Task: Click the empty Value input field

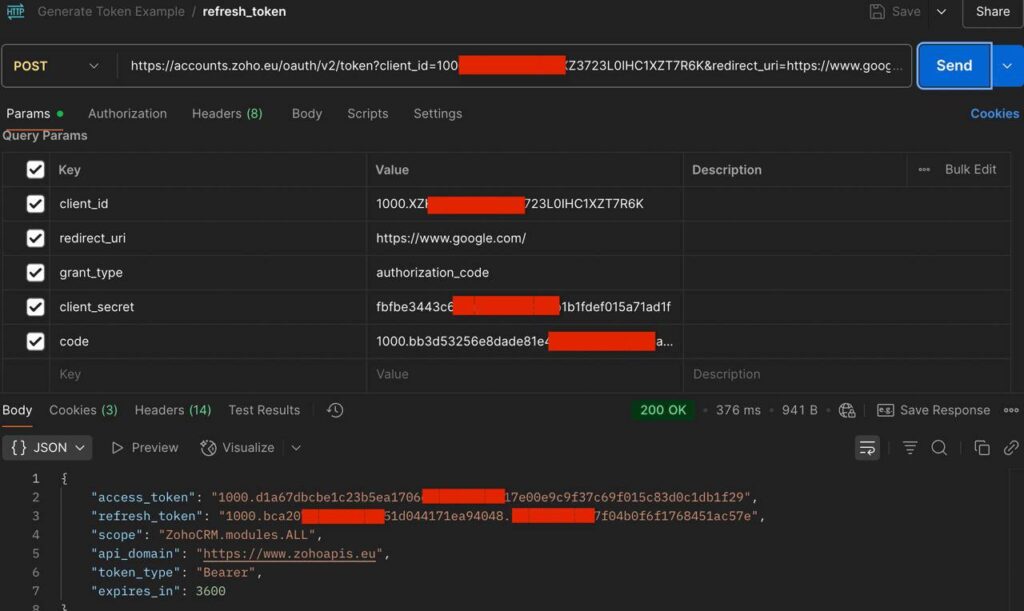Action: (x=524, y=375)
